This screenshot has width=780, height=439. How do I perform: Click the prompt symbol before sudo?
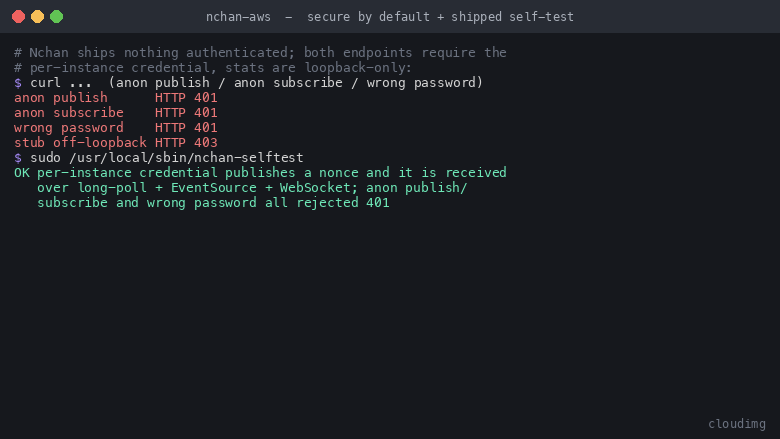pyautogui.click(x=18, y=158)
